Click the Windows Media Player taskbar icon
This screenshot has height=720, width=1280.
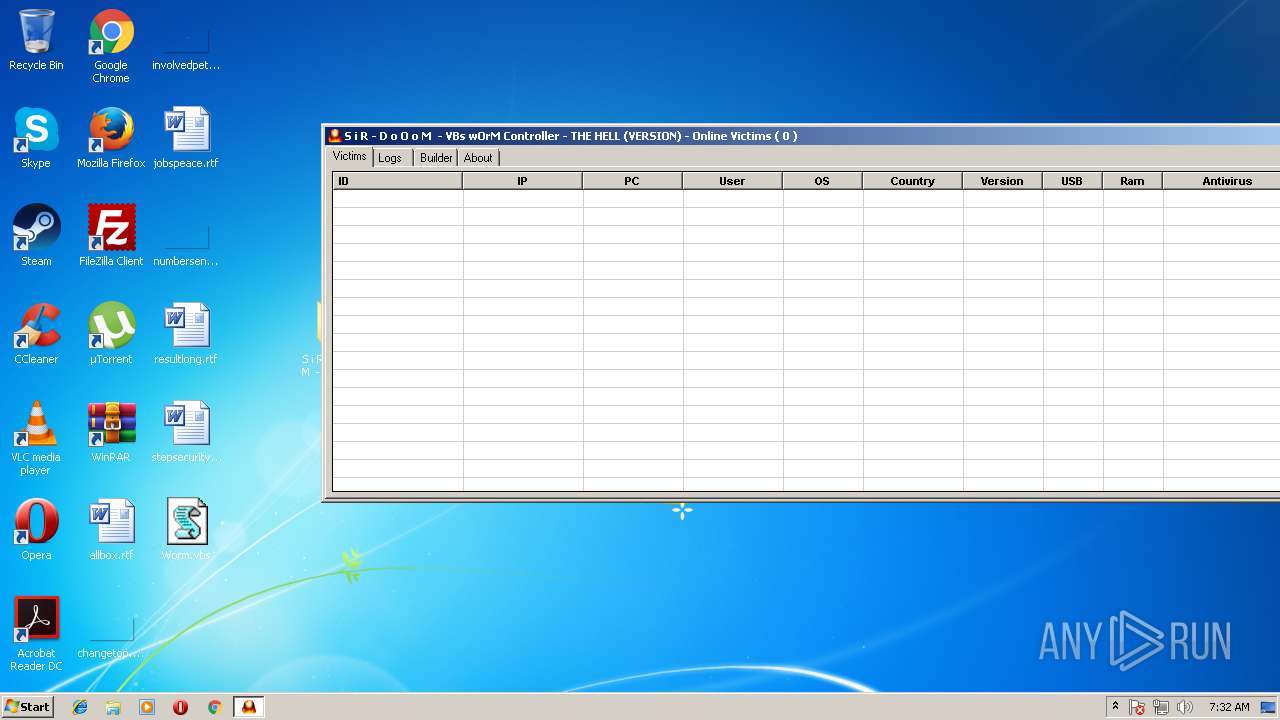pos(147,707)
